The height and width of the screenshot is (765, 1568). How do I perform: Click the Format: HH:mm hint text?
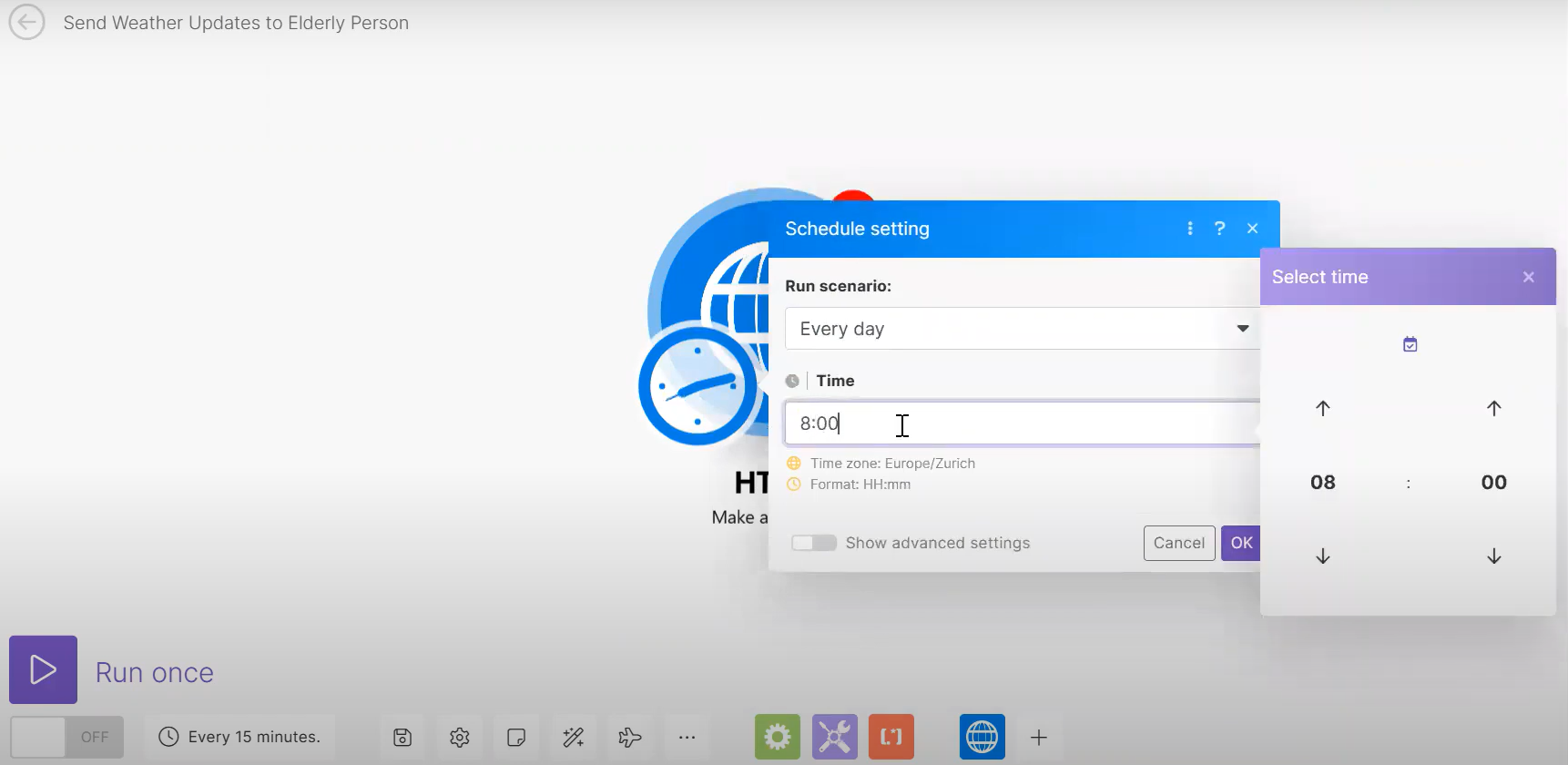[860, 484]
